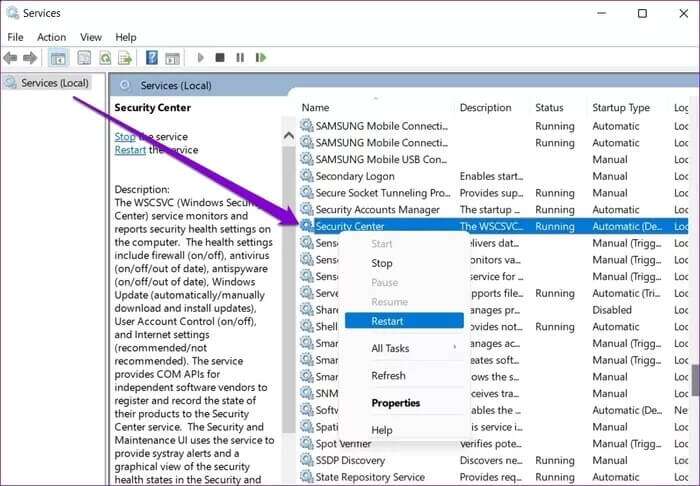This screenshot has height=486, width=700.
Task: Click the Disabled startup type cell
Action: (612, 310)
